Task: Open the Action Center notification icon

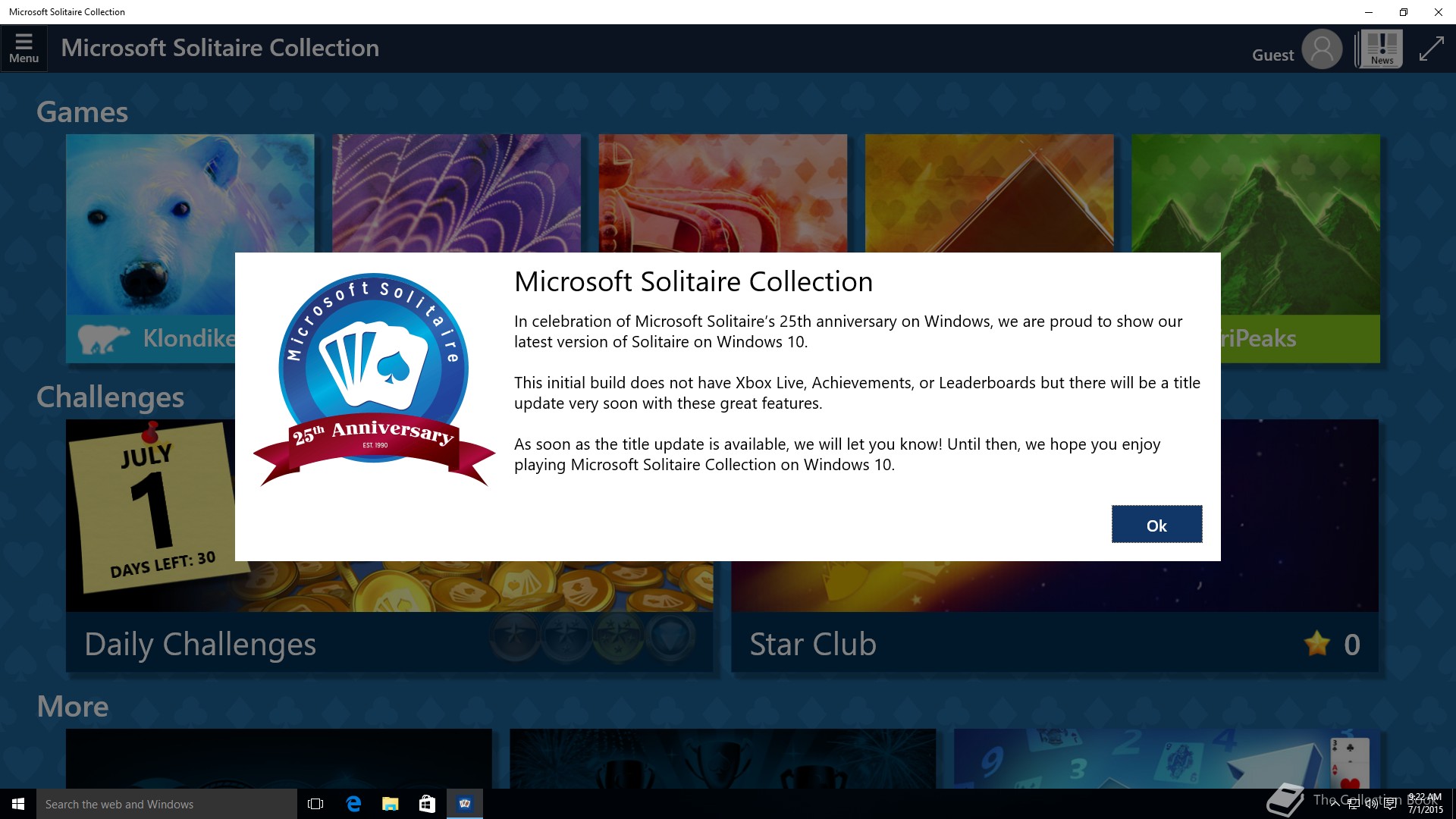Action: point(1390,805)
